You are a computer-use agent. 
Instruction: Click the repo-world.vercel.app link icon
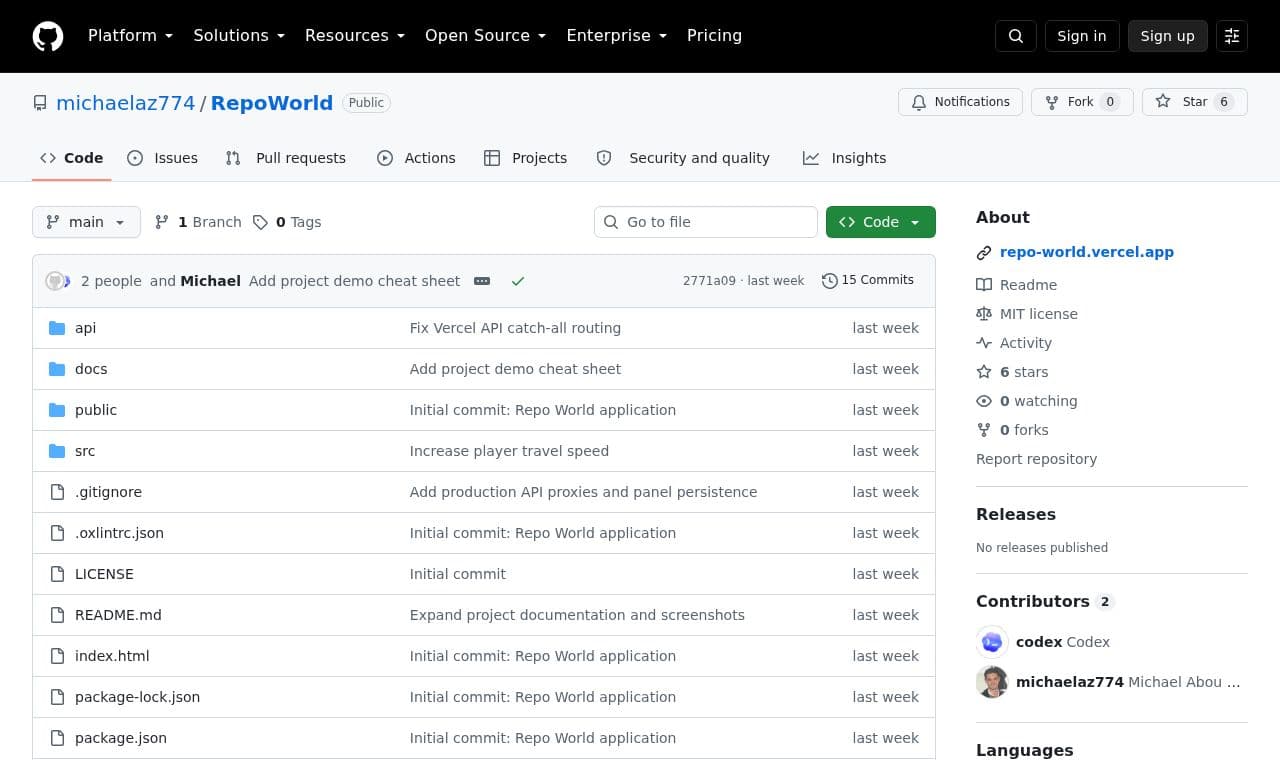point(984,253)
